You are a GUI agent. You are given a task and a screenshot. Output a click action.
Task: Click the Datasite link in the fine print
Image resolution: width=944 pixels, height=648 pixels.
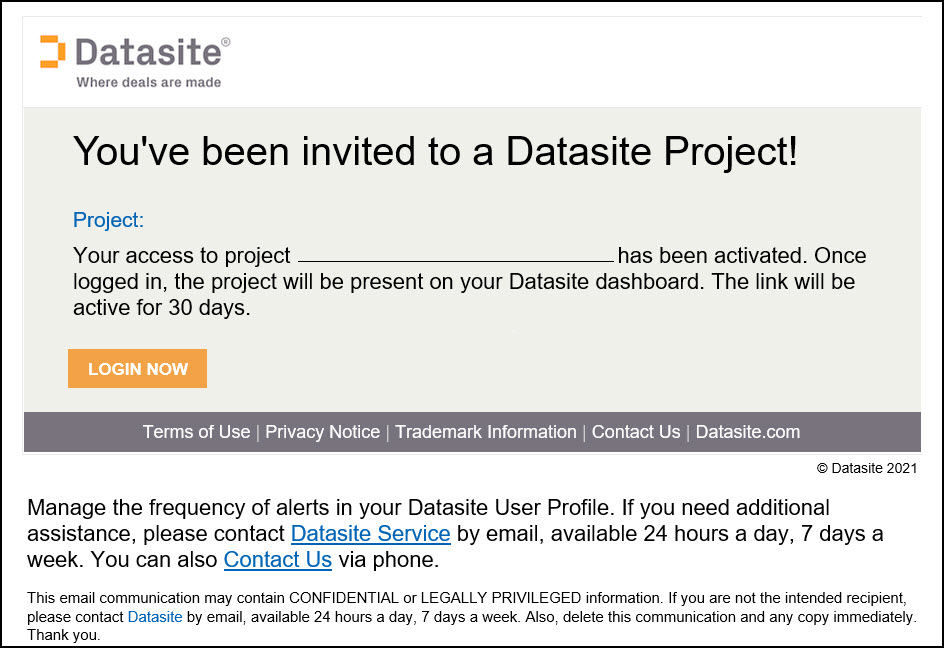[155, 617]
